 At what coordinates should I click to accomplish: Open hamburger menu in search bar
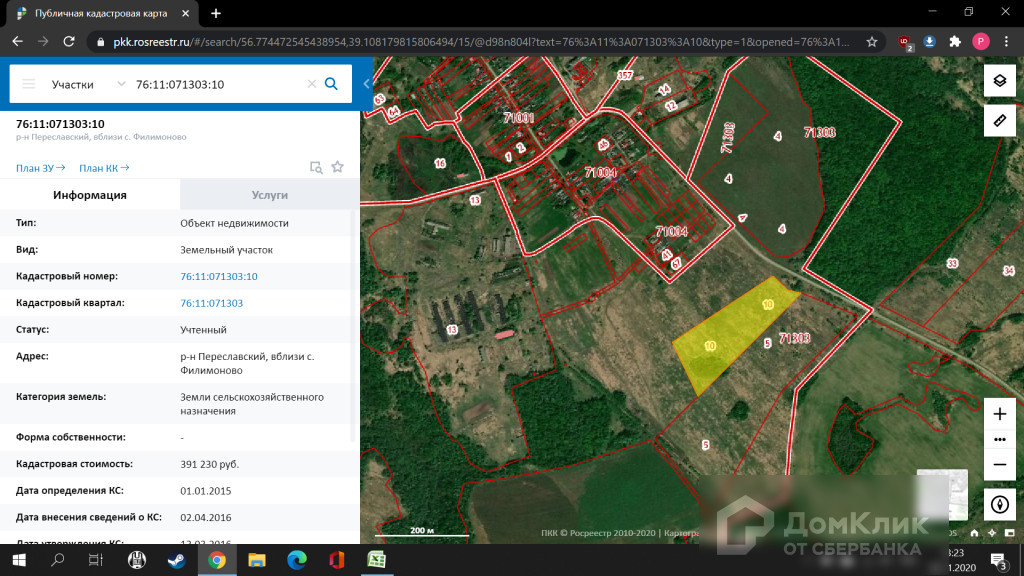[x=29, y=85]
